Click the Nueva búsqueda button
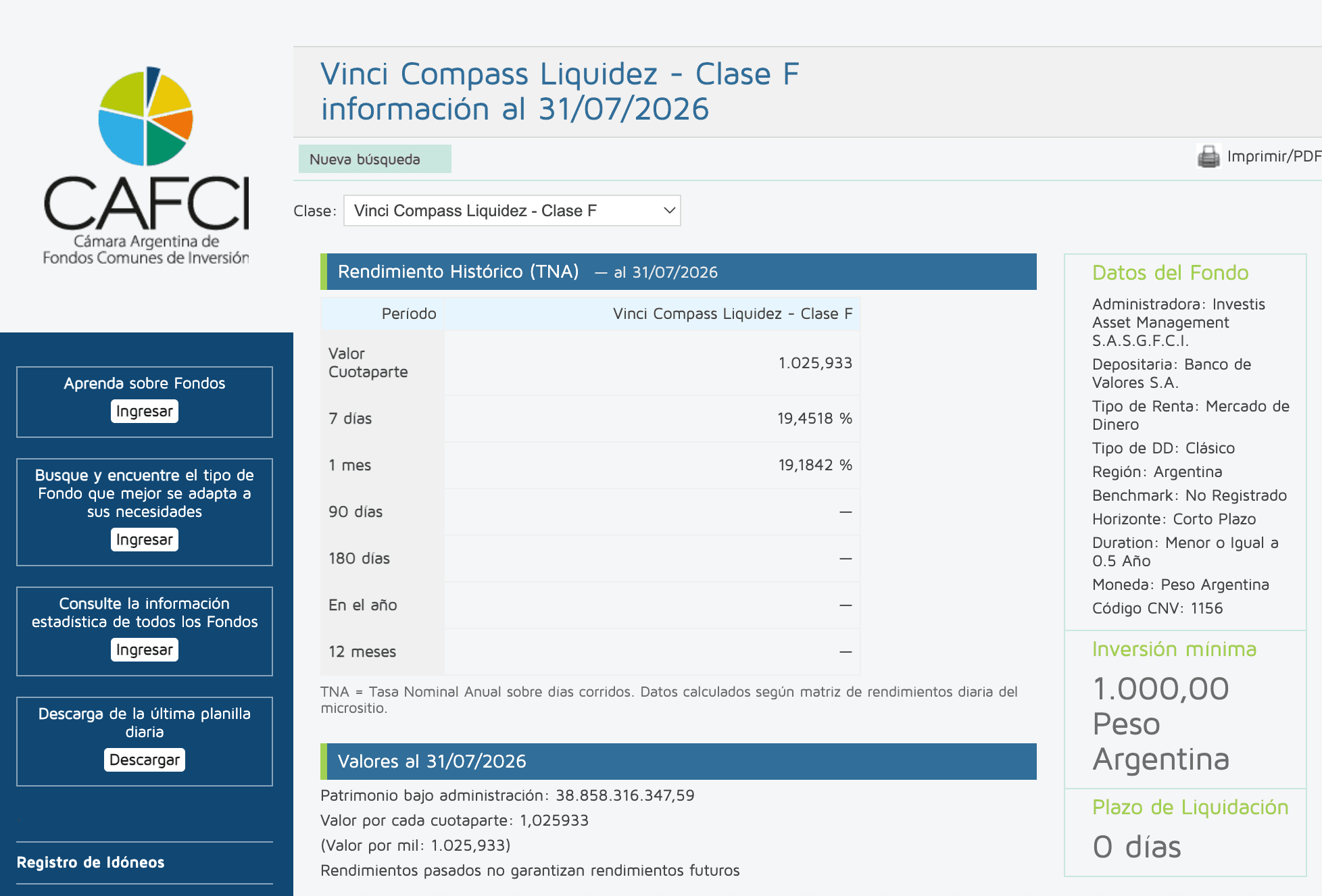 pyautogui.click(x=375, y=159)
